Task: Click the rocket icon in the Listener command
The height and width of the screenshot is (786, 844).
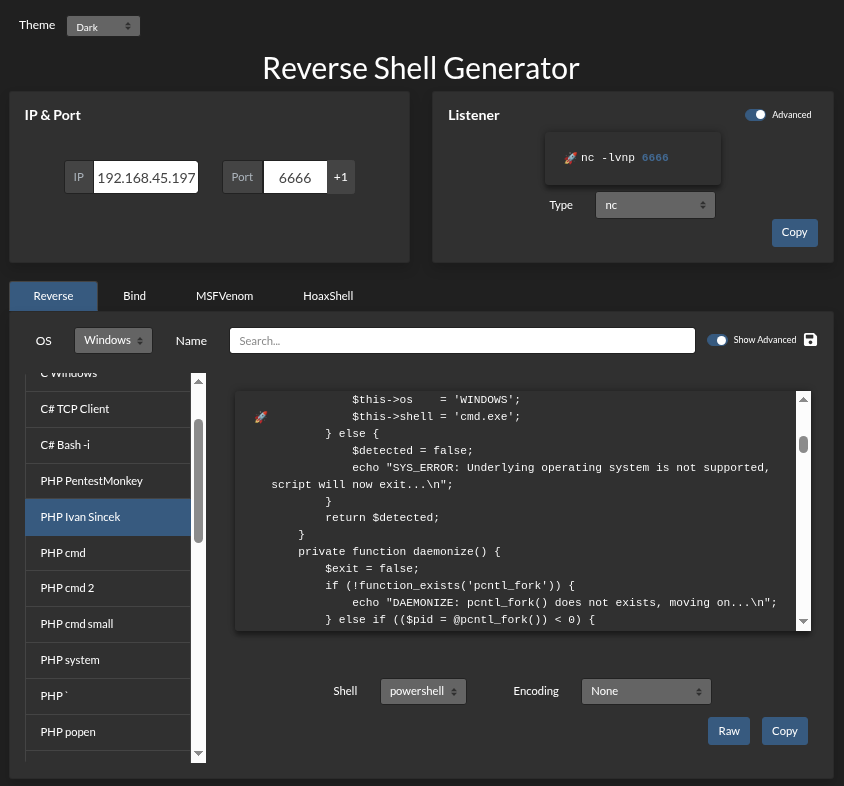Action: coord(570,158)
